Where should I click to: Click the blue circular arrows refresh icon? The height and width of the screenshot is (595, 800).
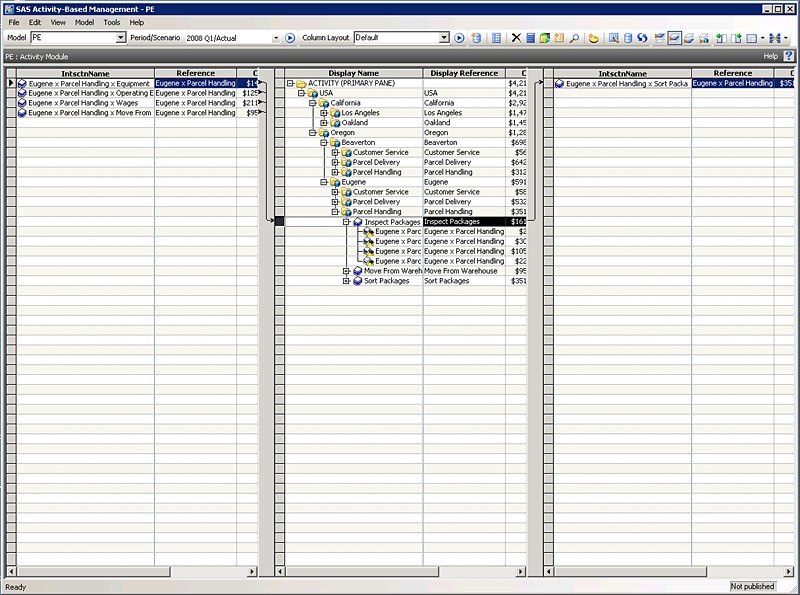pyautogui.click(x=642, y=38)
